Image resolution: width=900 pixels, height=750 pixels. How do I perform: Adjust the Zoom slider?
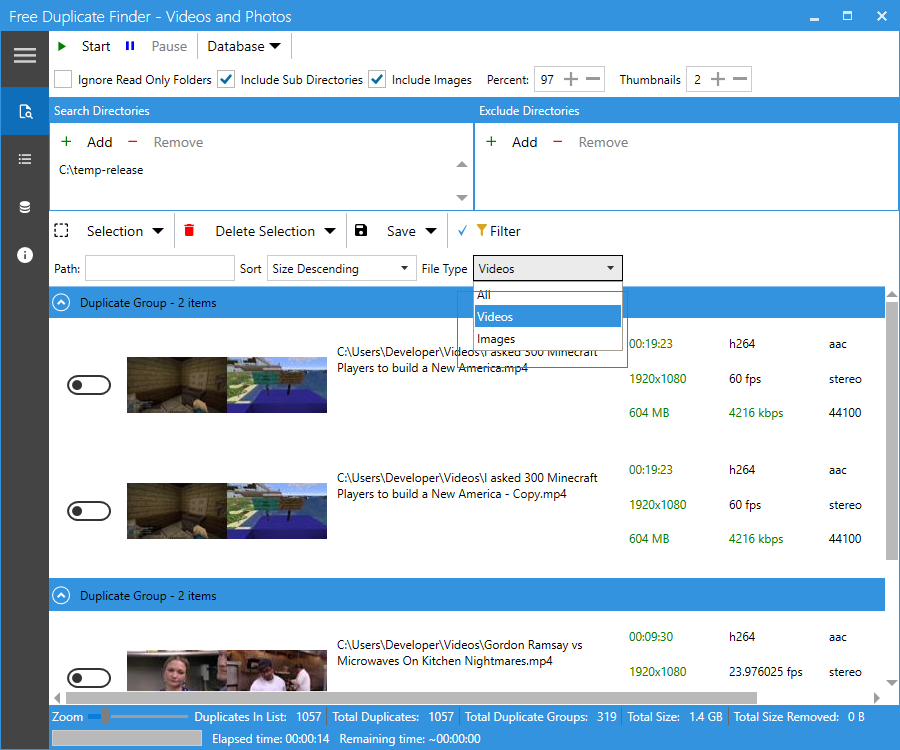(x=105, y=716)
